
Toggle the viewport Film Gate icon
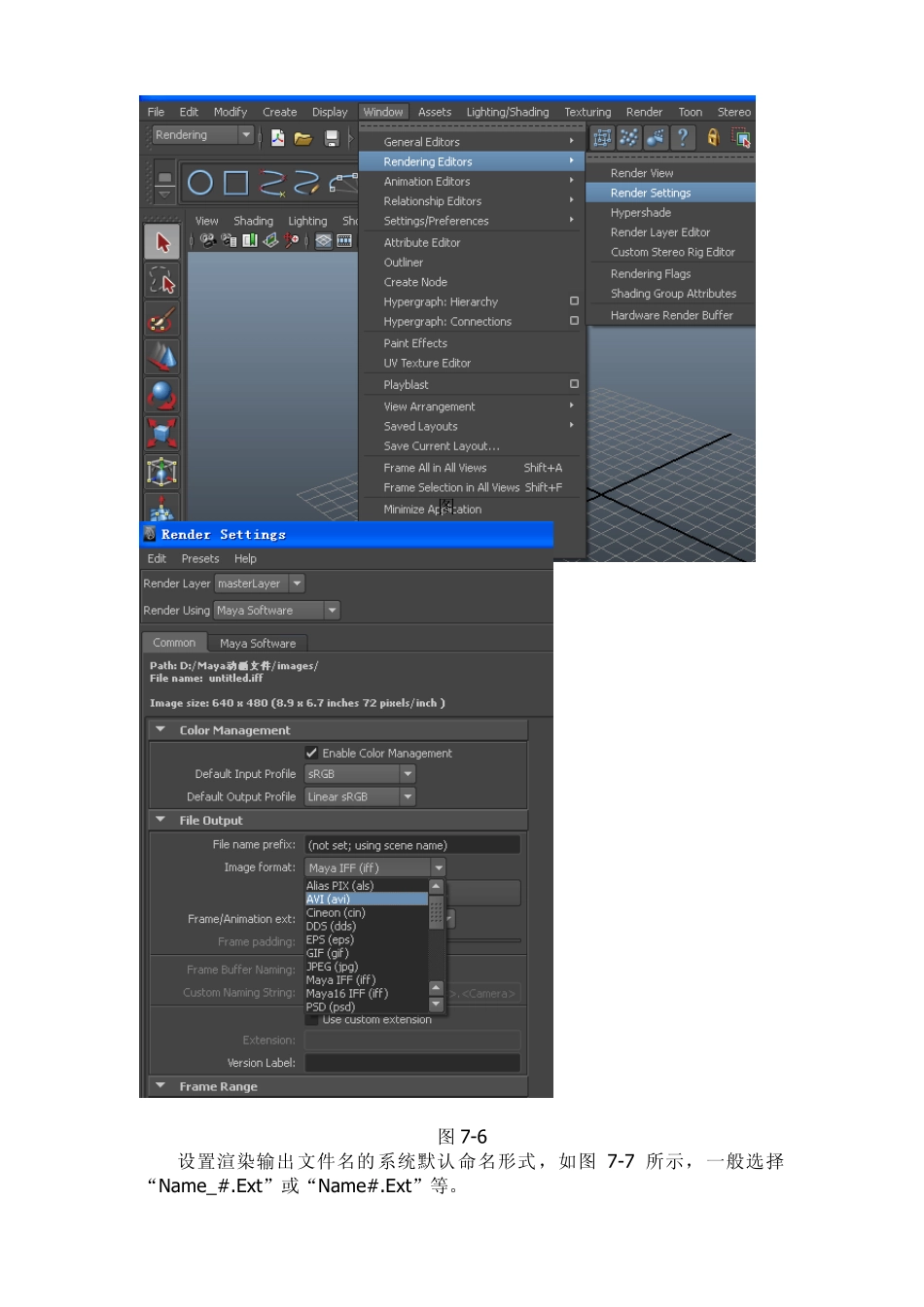pyautogui.click(x=344, y=240)
